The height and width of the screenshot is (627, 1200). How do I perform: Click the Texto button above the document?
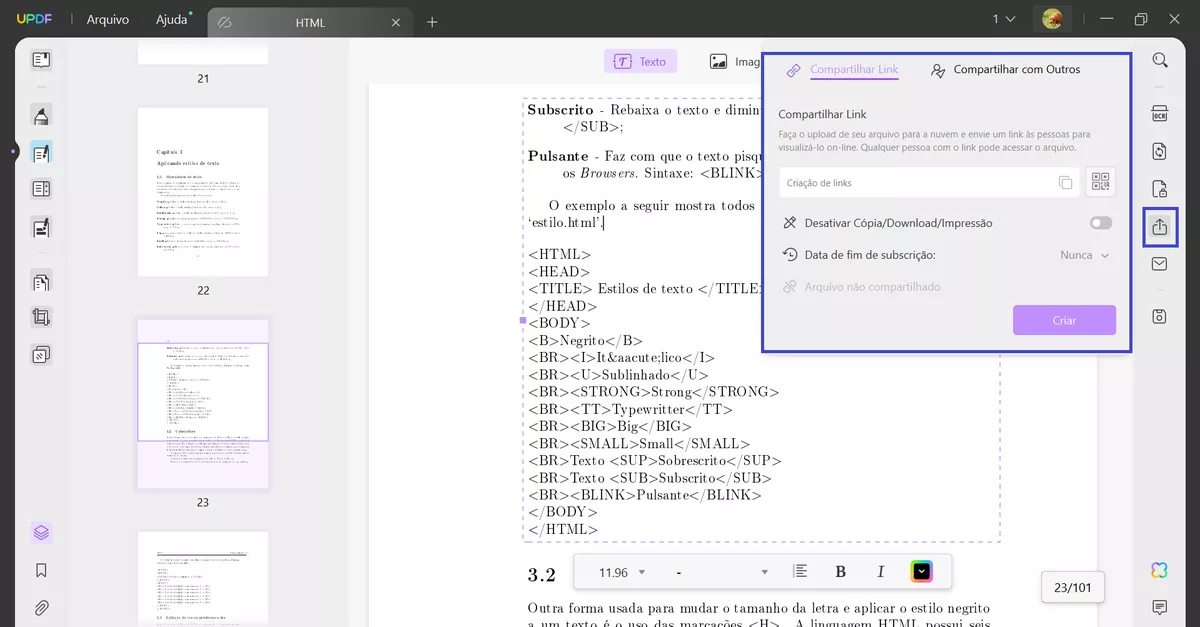tap(640, 60)
